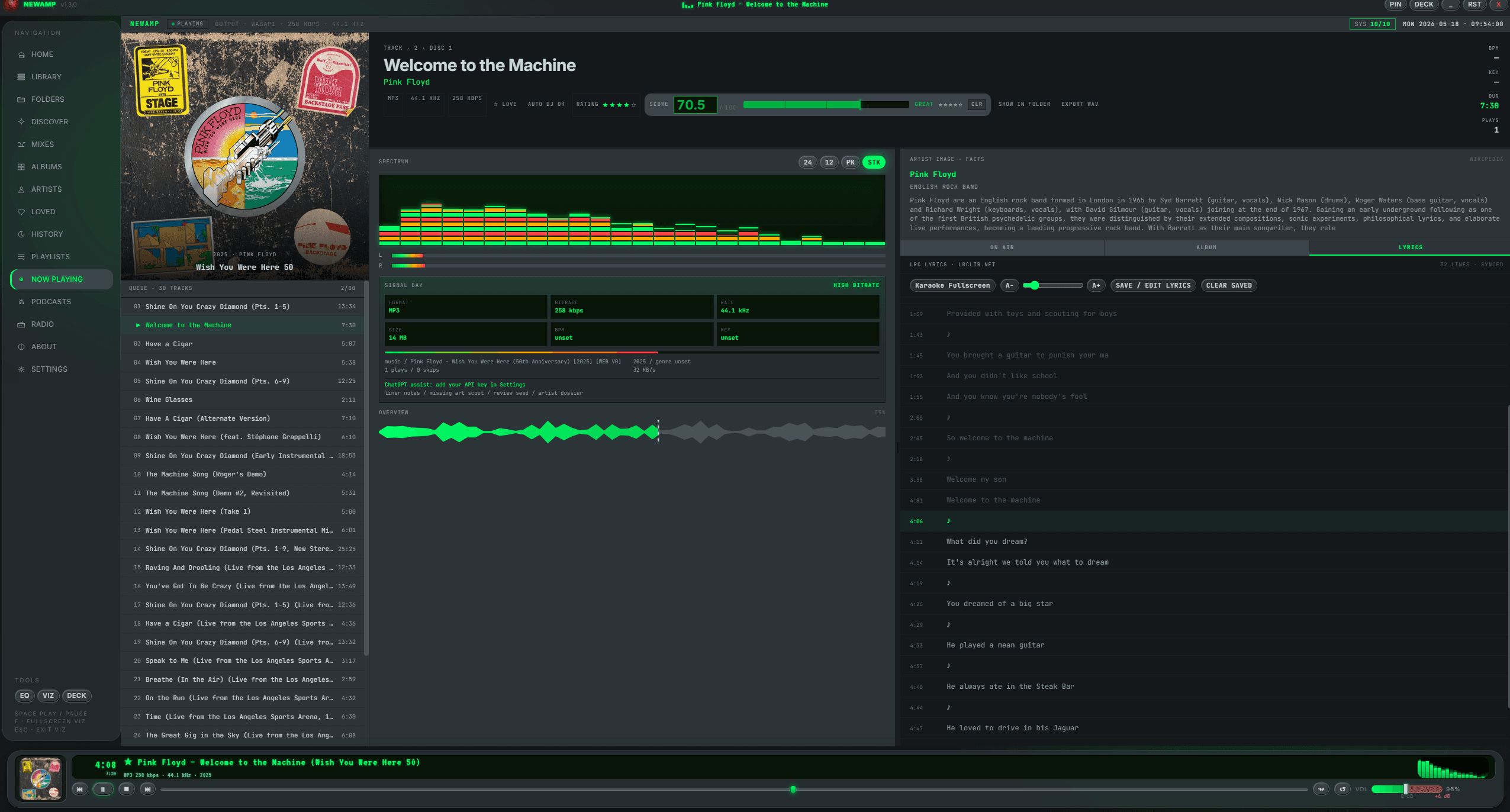Screen dimensions: 1510x812
Task: Select queue track "Have a Cigar"
Action: [x=242, y=344]
